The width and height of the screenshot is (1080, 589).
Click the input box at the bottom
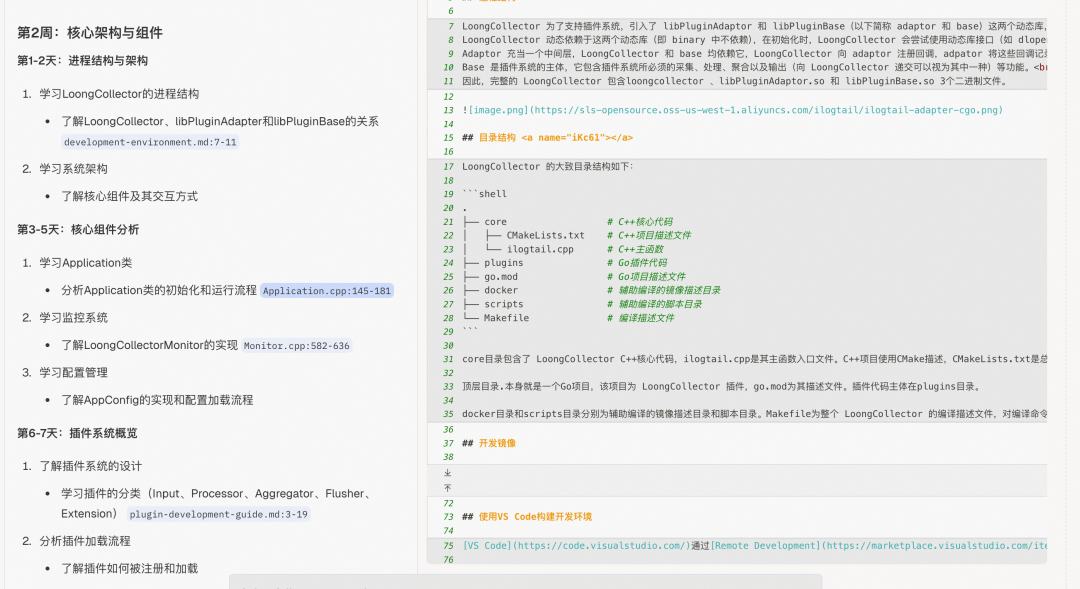tap(525, 581)
